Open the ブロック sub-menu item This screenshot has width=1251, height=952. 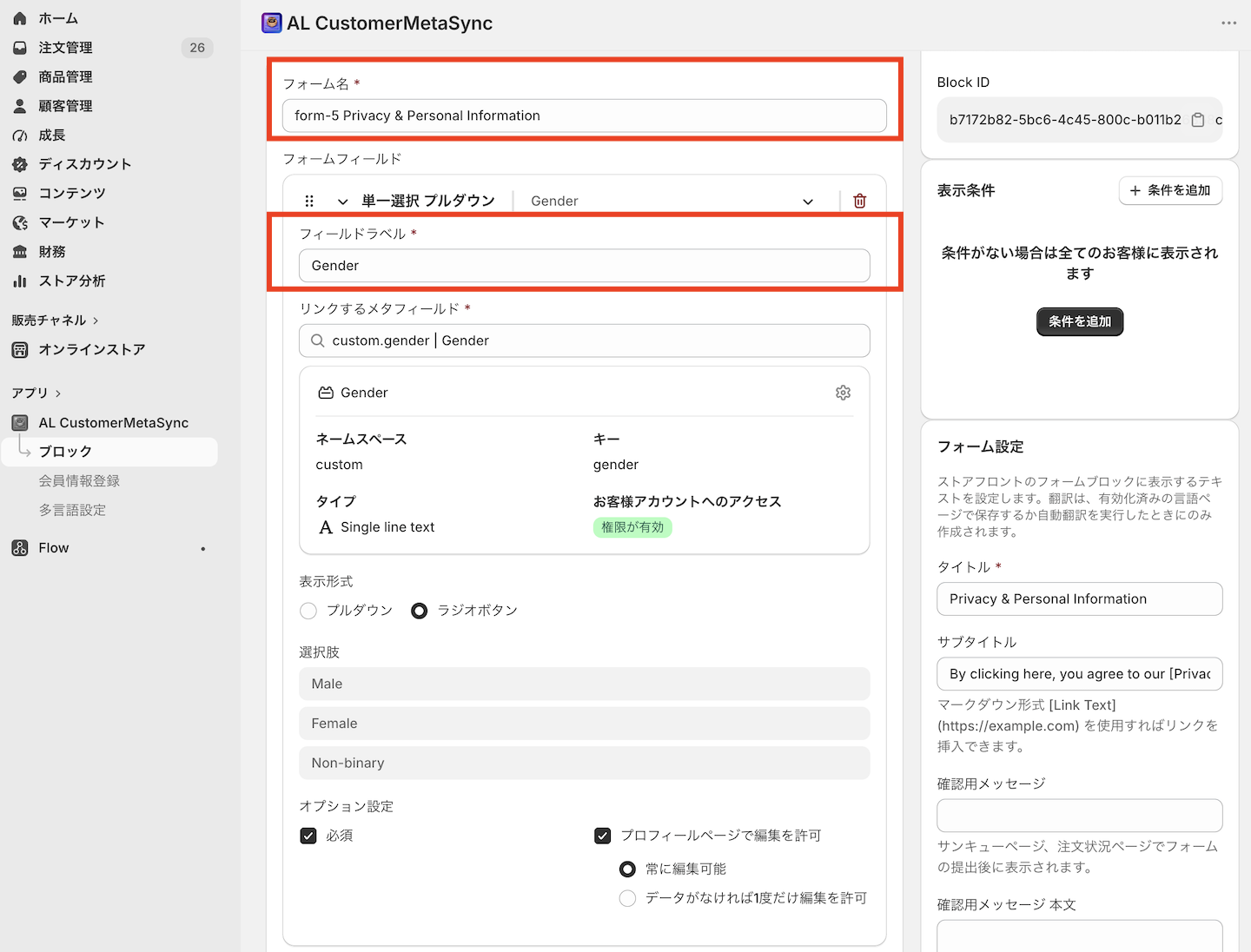click(x=110, y=452)
